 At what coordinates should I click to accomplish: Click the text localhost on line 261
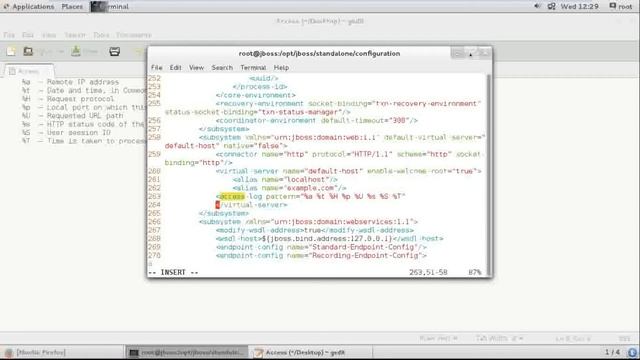pos(307,180)
